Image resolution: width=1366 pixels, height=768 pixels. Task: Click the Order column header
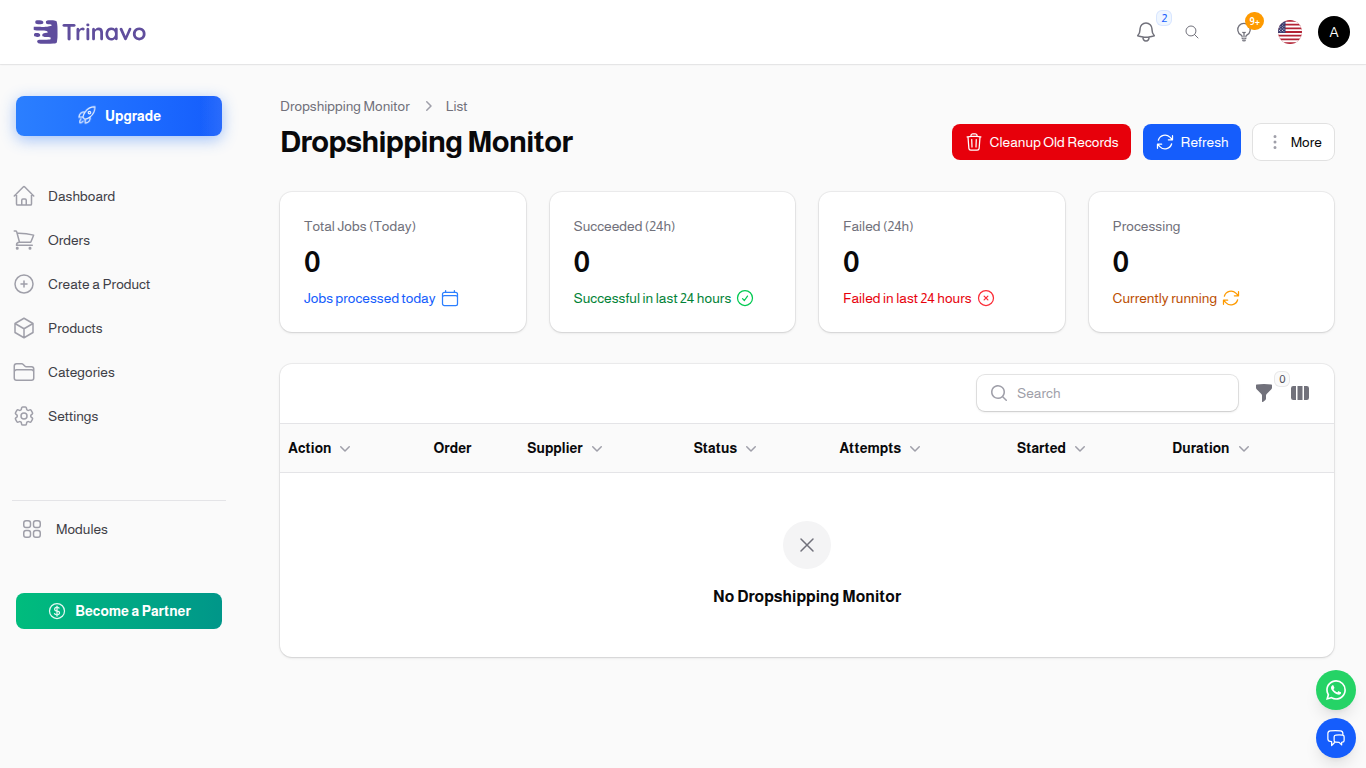click(x=452, y=448)
